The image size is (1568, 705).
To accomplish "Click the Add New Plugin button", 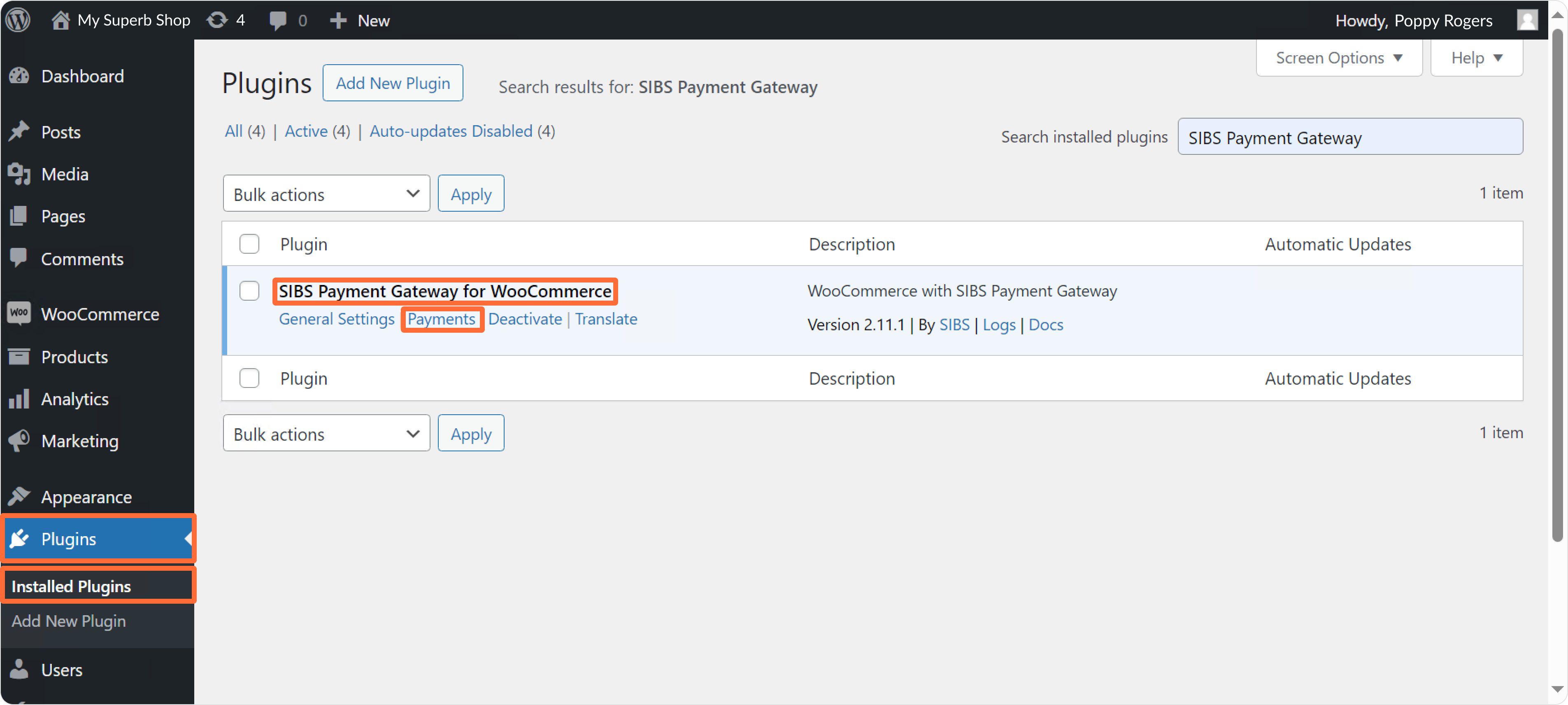I will [393, 84].
